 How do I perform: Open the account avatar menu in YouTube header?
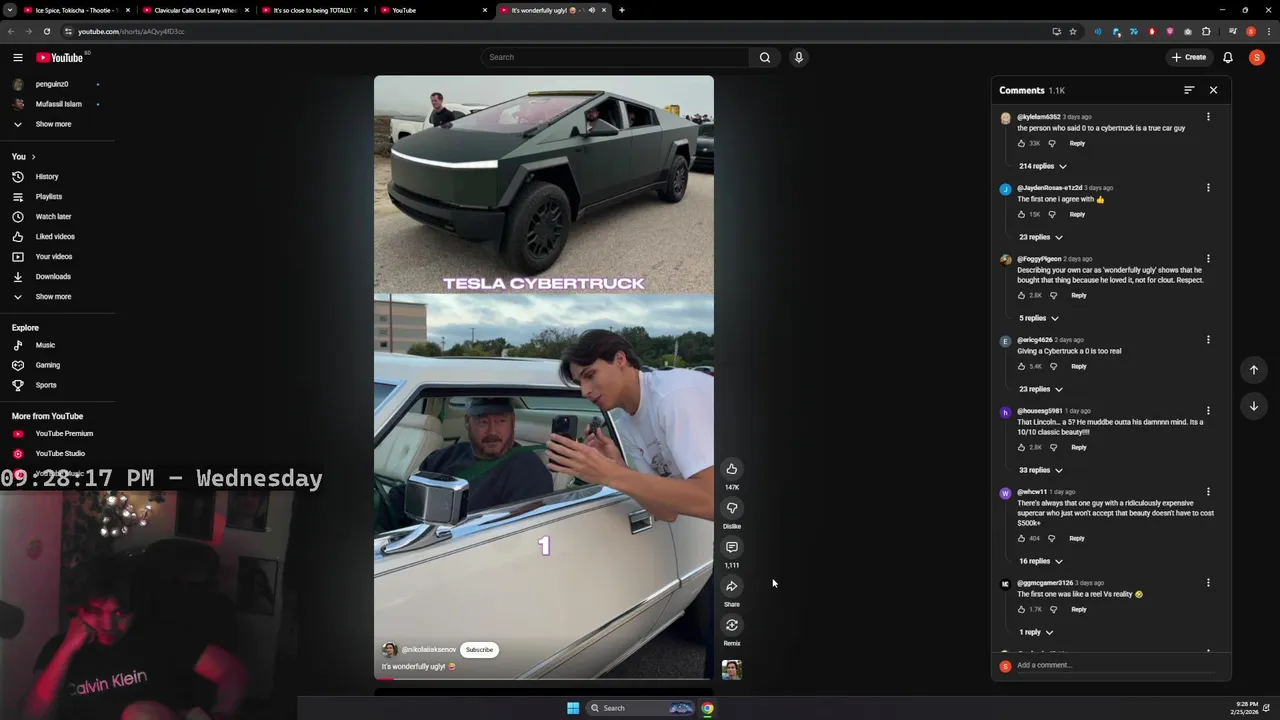click(1257, 57)
